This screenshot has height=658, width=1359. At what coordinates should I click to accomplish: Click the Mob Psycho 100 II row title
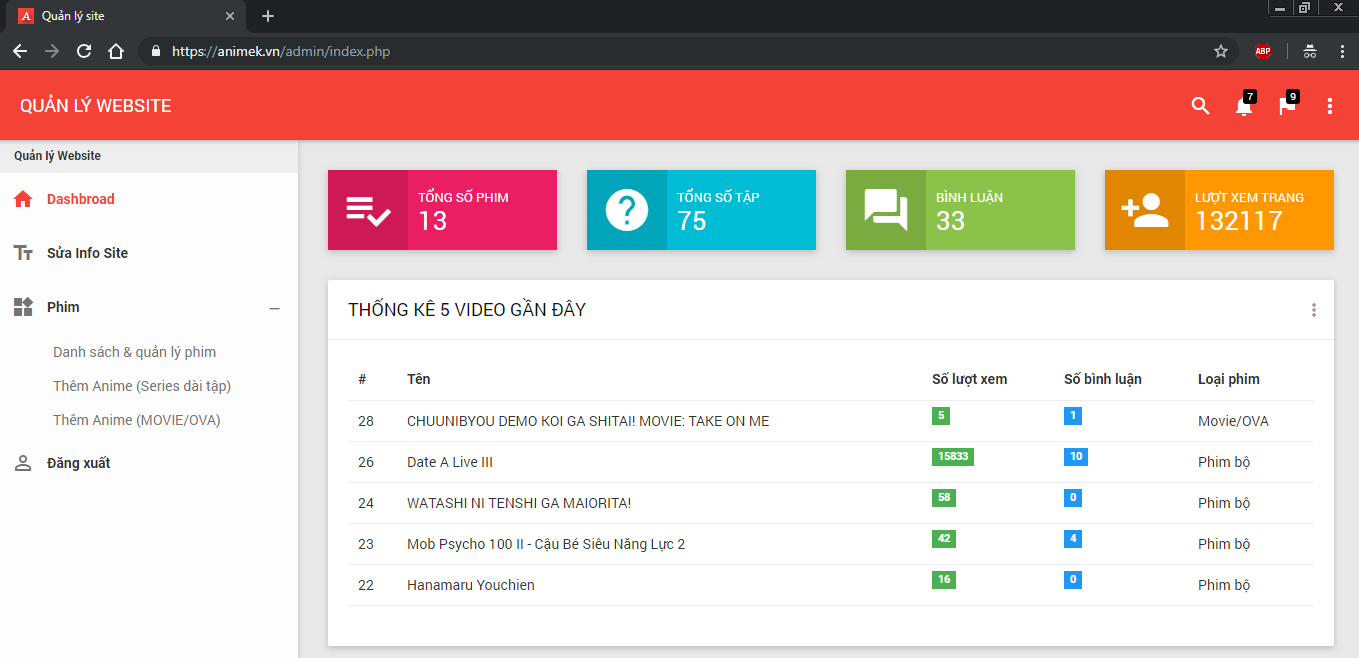pyautogui.click(x=546, y=544)
